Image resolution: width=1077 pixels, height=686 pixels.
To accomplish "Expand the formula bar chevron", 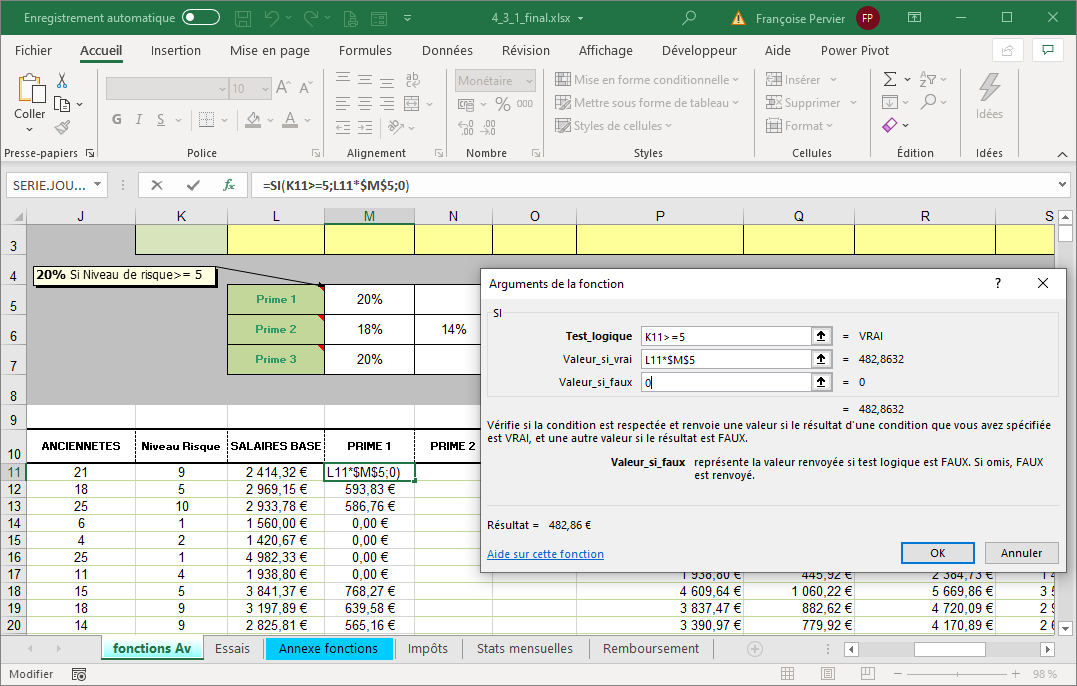I will coord(1061,185).
